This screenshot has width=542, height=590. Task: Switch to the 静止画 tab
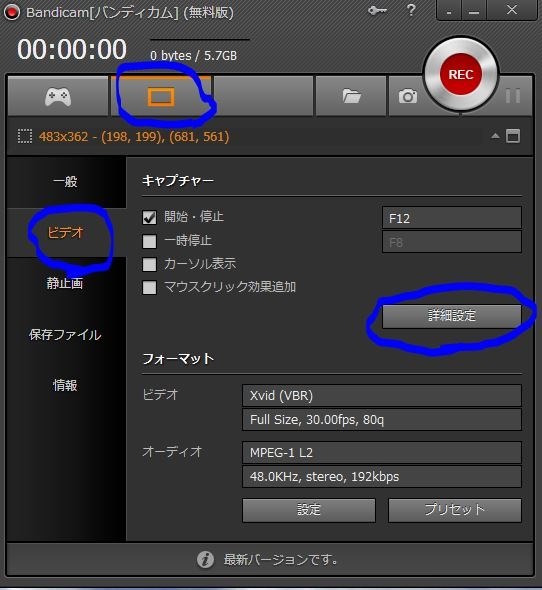[65, 283]
